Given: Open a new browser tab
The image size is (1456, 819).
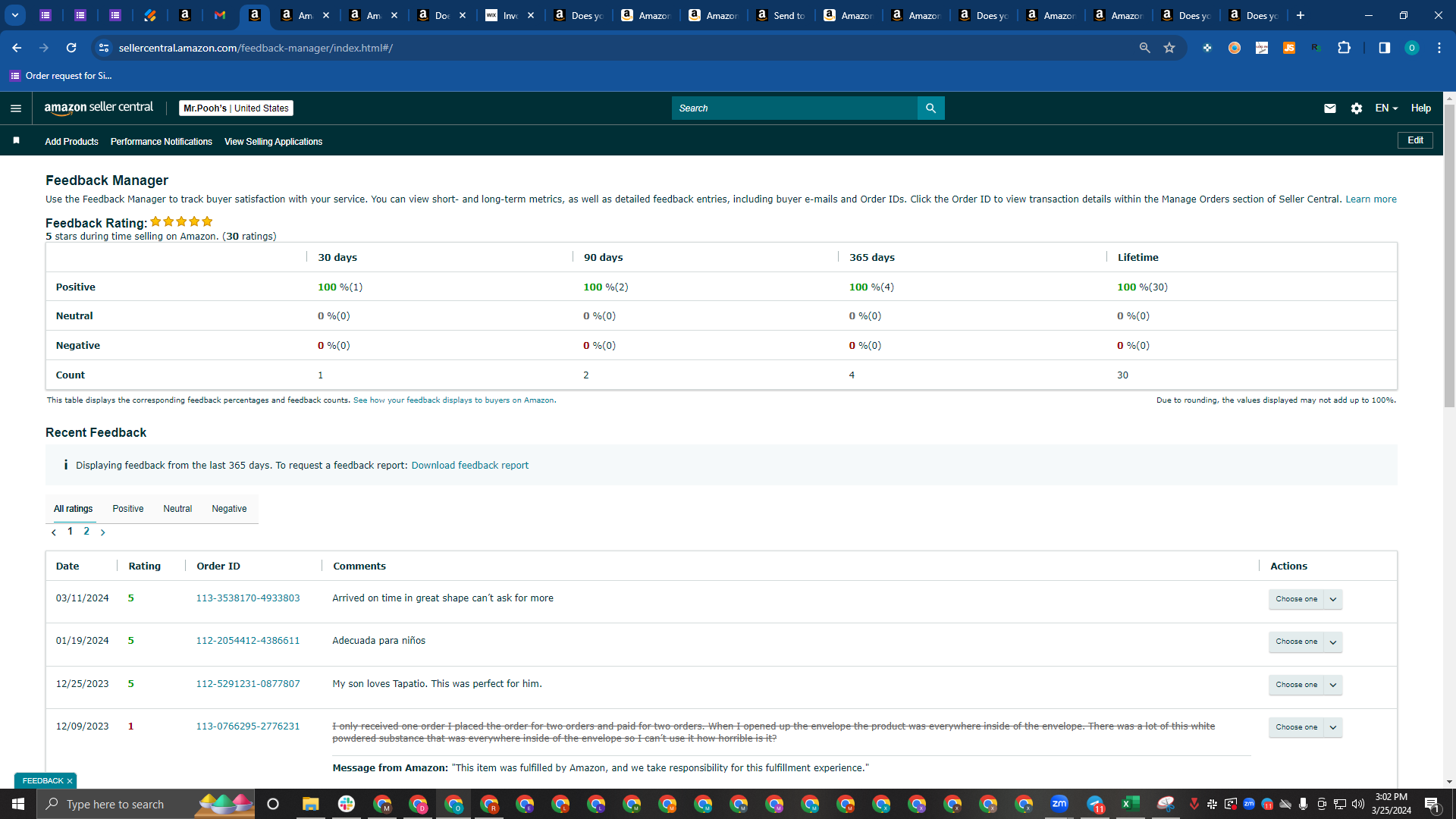Looking at the screenshot, I should 1301,15.
